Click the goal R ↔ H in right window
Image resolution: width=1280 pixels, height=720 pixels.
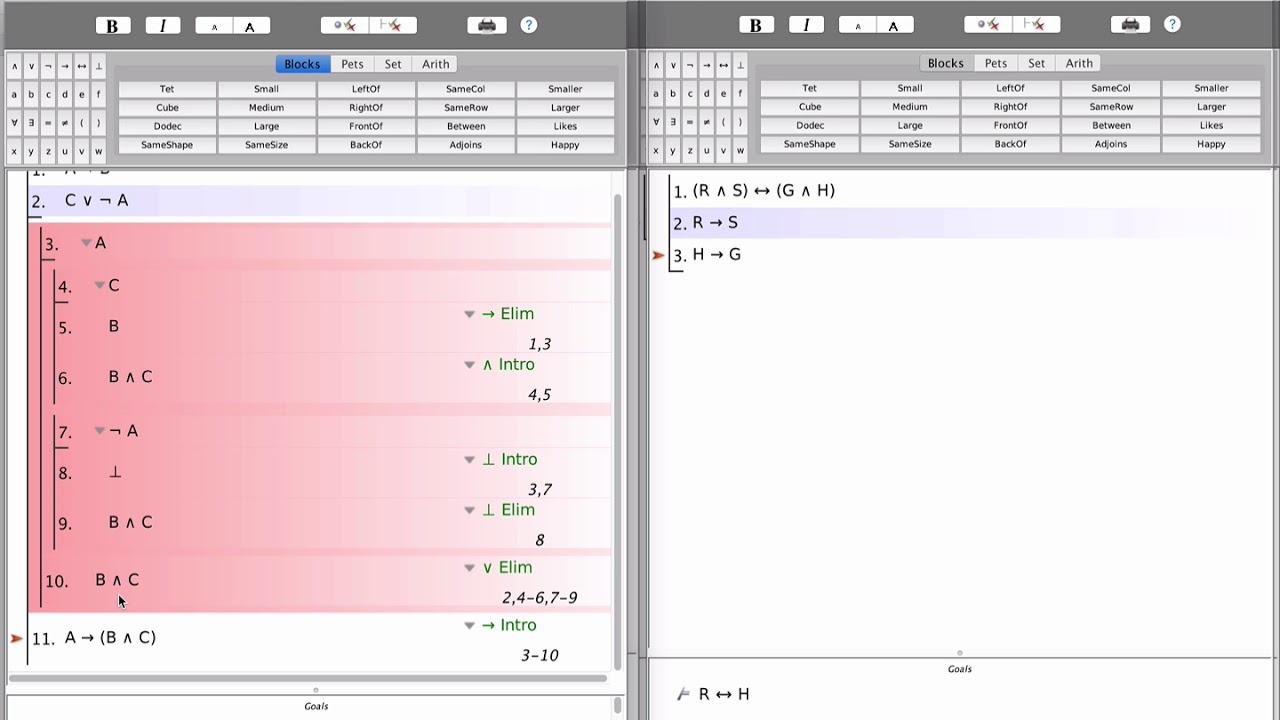point(724,694)
